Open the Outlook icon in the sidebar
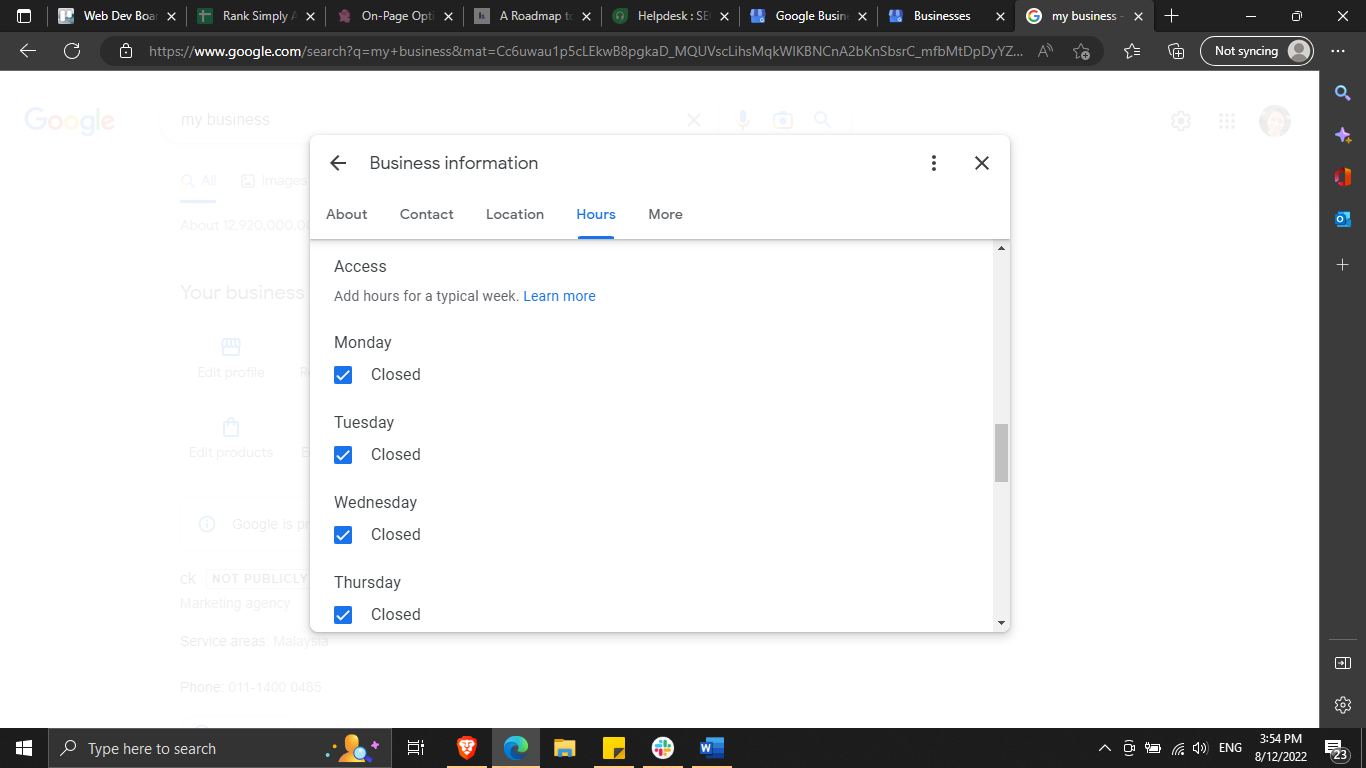The height and width of the screenshot is (768, 1366). [x=1343, y=219]
